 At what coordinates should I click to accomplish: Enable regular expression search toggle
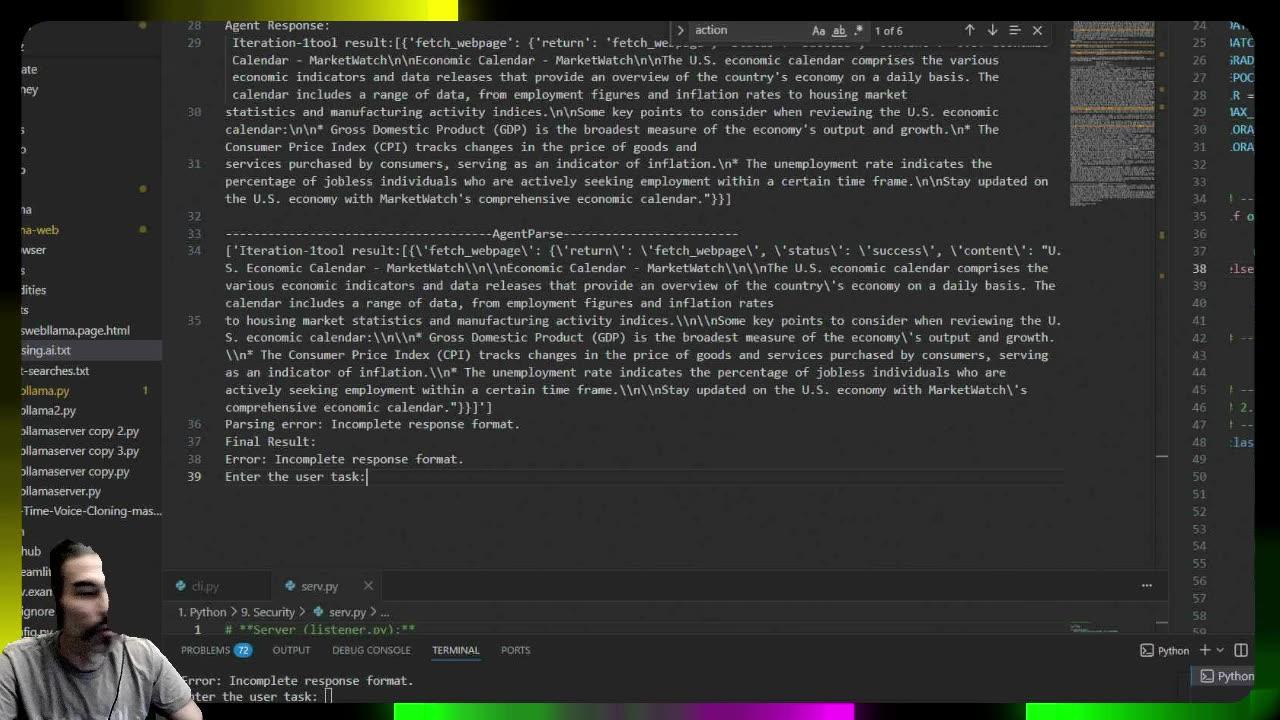[x=858, y=31]
